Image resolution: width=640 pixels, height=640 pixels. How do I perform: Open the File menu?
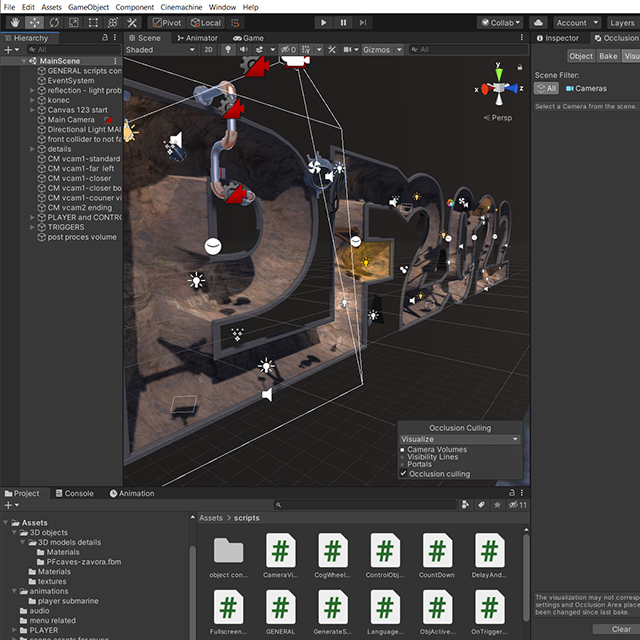click(x=9, y=7)
